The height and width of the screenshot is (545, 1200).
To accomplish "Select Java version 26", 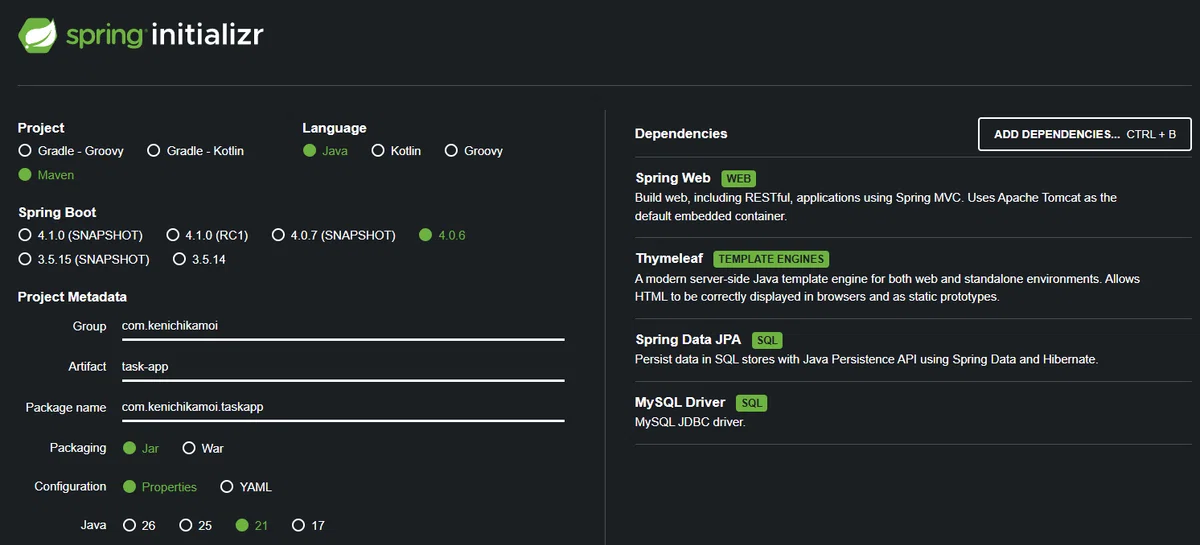I will pyautogui.click(x=139, y=525).
